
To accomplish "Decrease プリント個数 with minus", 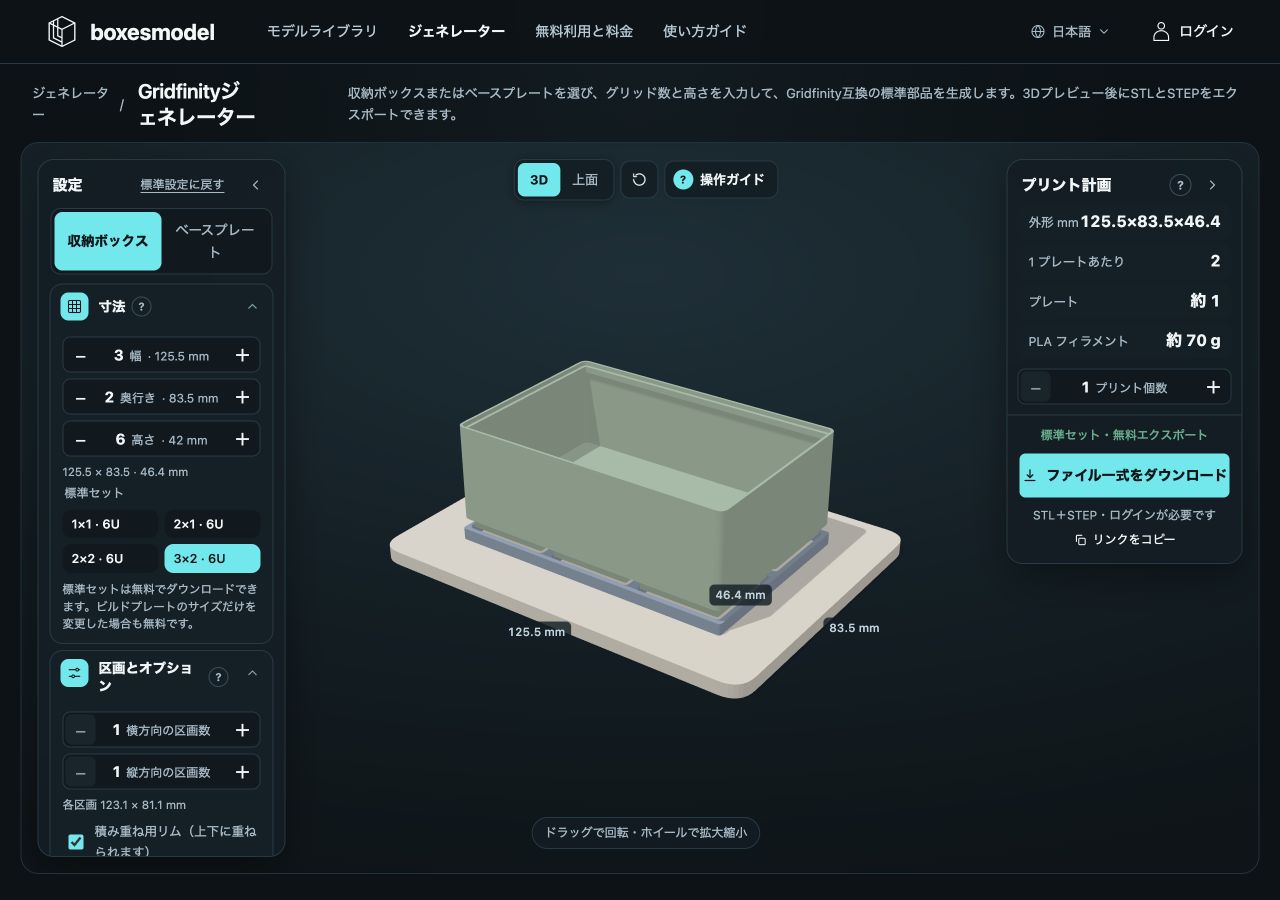I will coord(1036,387).
